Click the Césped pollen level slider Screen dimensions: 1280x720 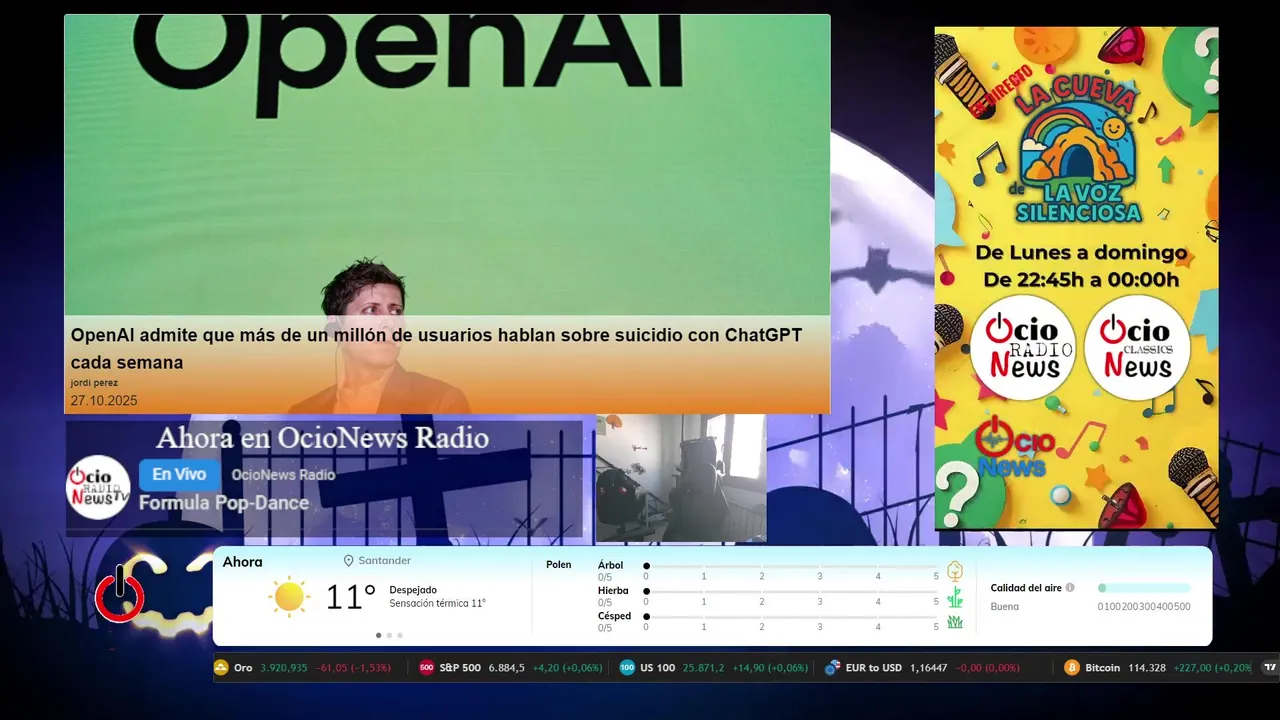[x=791, y=616]
